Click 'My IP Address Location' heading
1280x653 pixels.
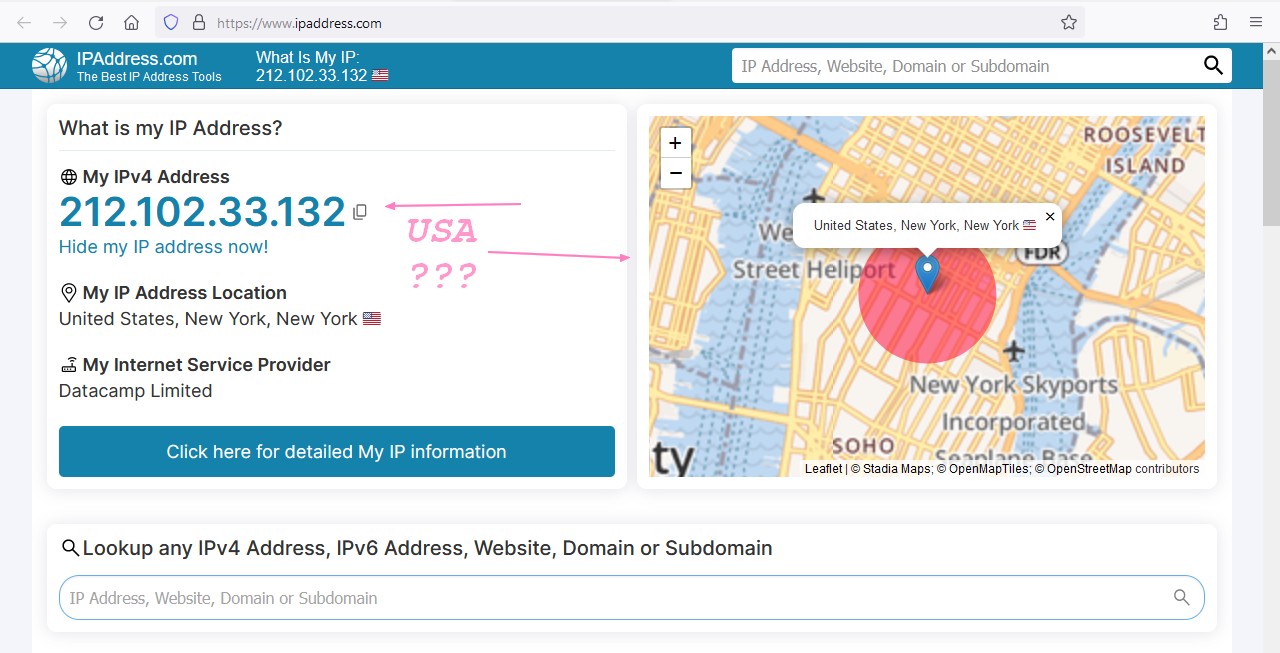[185, 293]
